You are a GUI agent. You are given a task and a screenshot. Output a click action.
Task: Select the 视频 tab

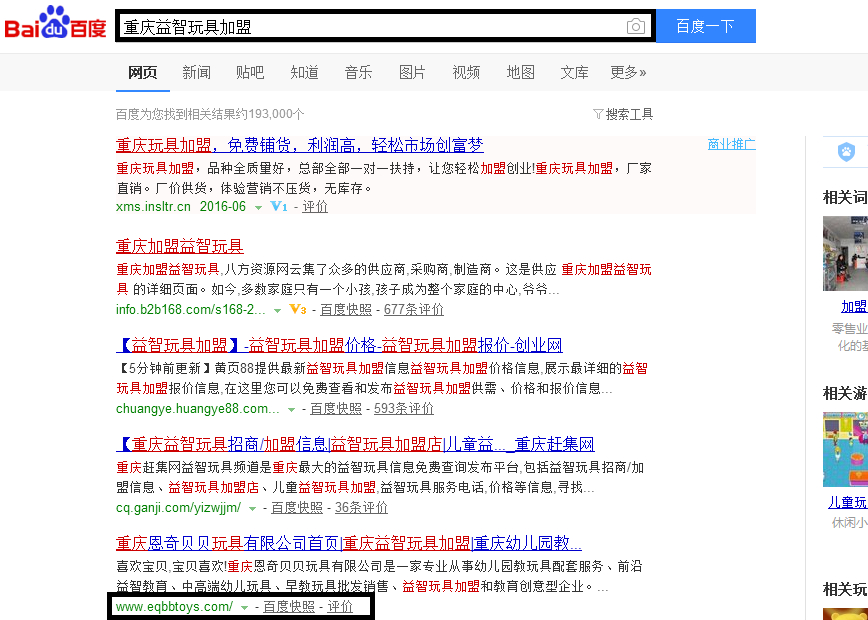pos(466,72)
